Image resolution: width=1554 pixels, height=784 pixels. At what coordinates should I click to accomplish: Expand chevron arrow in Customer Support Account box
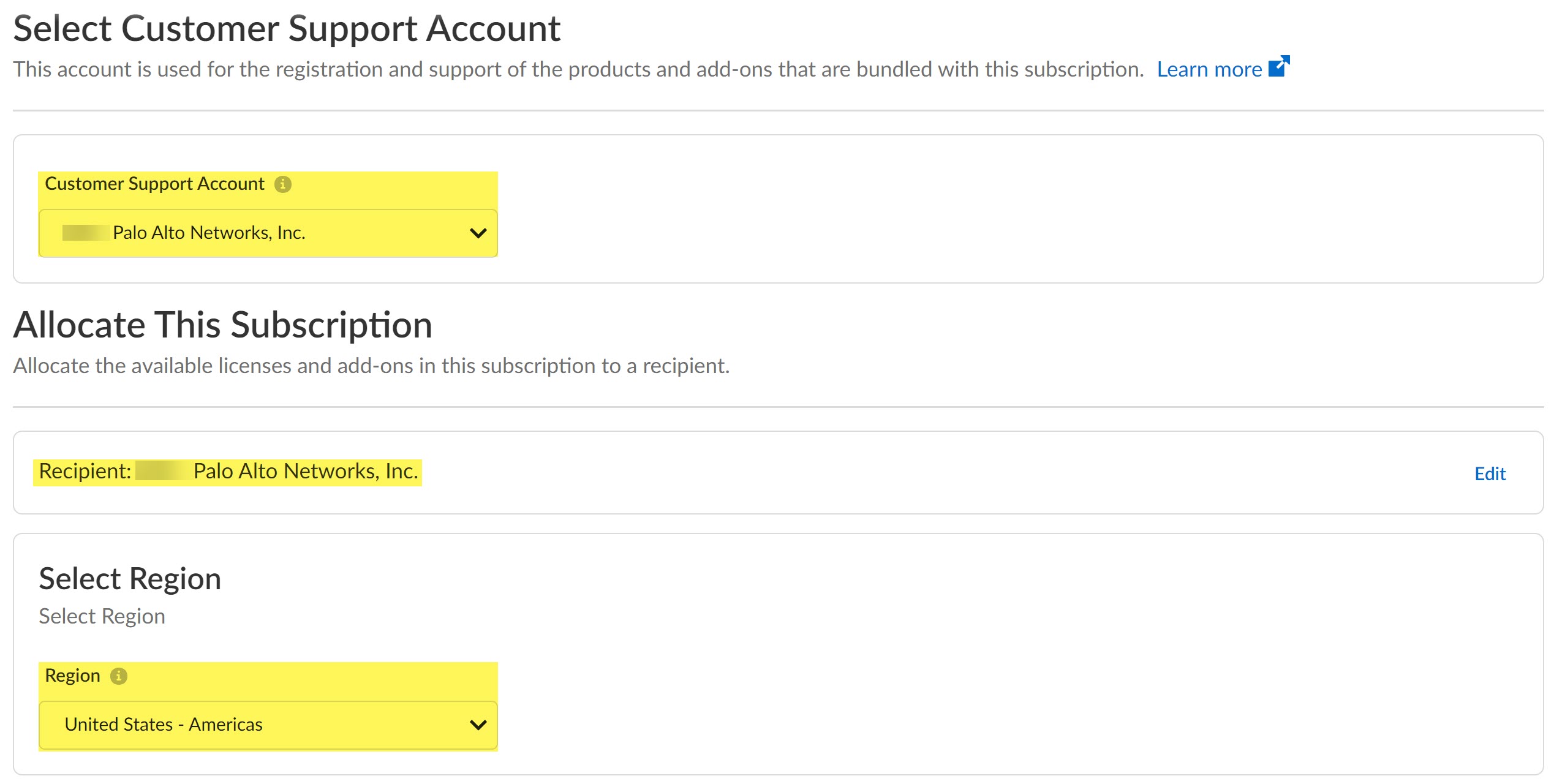(478, 233)
